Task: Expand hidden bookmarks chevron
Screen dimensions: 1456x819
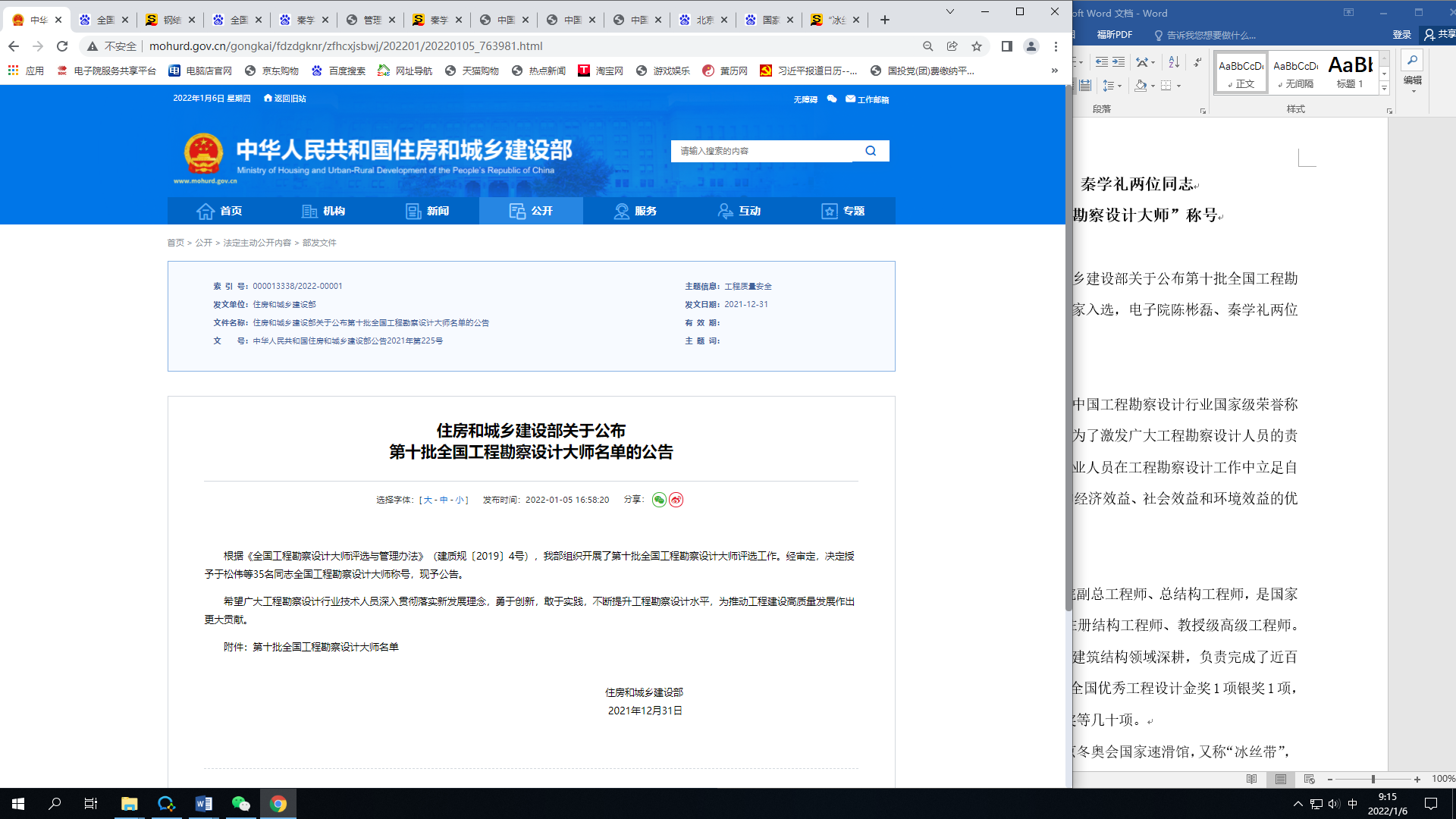Action: (1054, 71)
